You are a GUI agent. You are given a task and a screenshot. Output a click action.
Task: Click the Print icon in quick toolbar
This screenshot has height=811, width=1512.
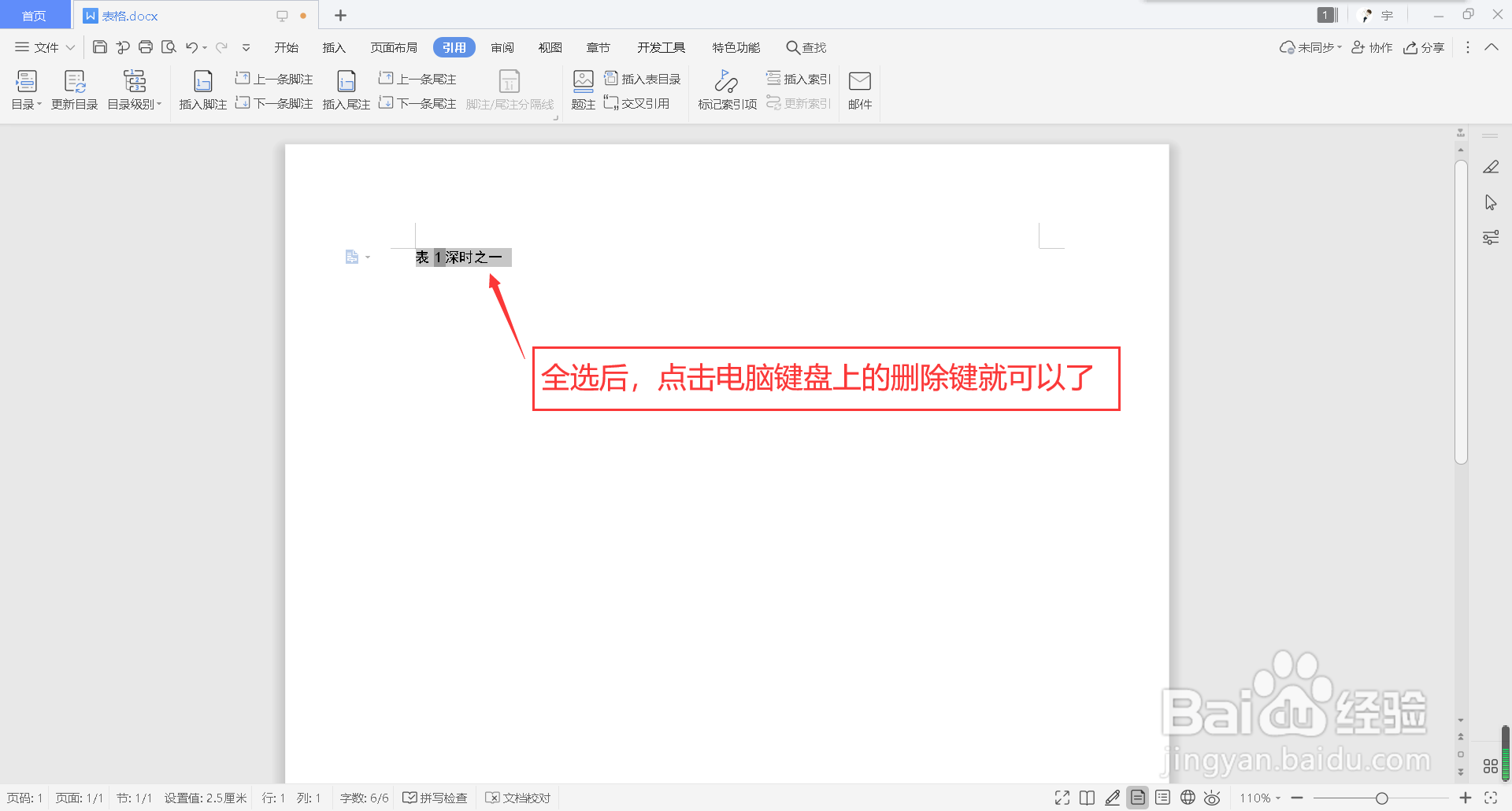pos(146,47)
